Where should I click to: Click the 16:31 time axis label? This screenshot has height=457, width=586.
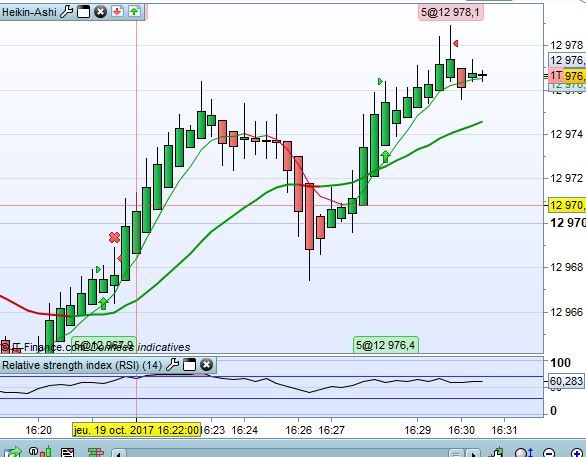504,430
